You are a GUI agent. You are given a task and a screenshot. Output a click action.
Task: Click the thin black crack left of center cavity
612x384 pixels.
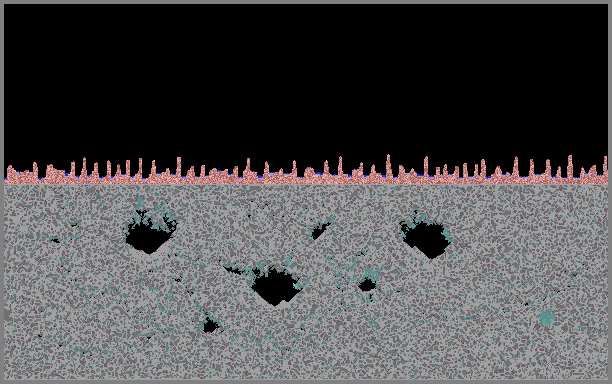coord(234,270)
